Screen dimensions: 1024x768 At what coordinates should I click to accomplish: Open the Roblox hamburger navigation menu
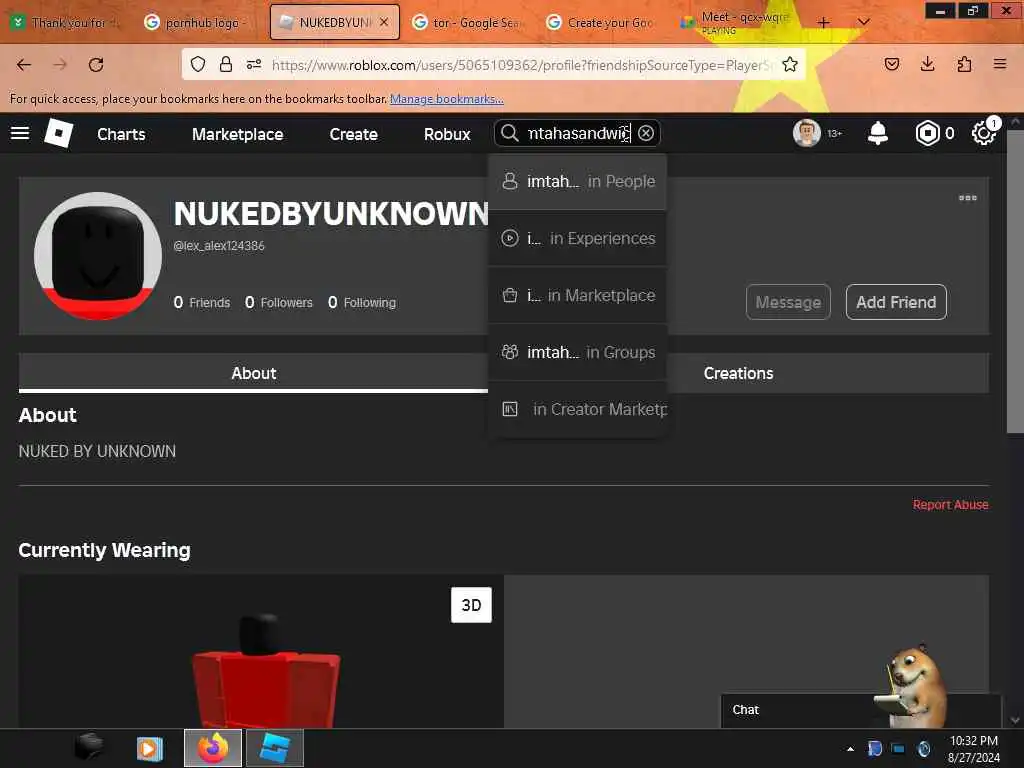pos(20,133)
